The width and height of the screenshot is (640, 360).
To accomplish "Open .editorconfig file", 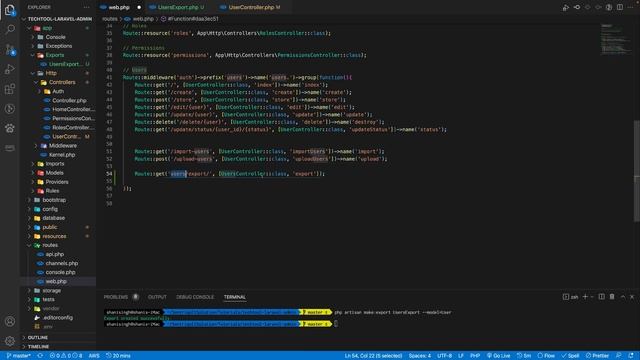I will click(x=59, y=317).
